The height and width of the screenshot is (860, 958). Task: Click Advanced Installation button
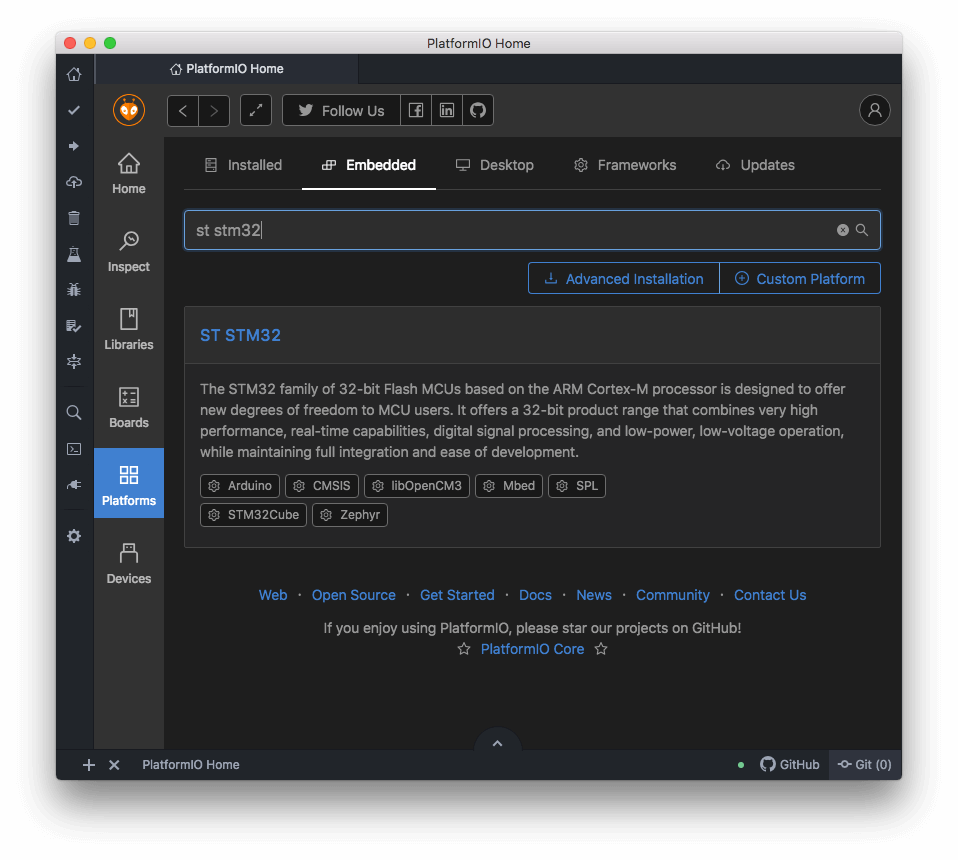(624, 279)
